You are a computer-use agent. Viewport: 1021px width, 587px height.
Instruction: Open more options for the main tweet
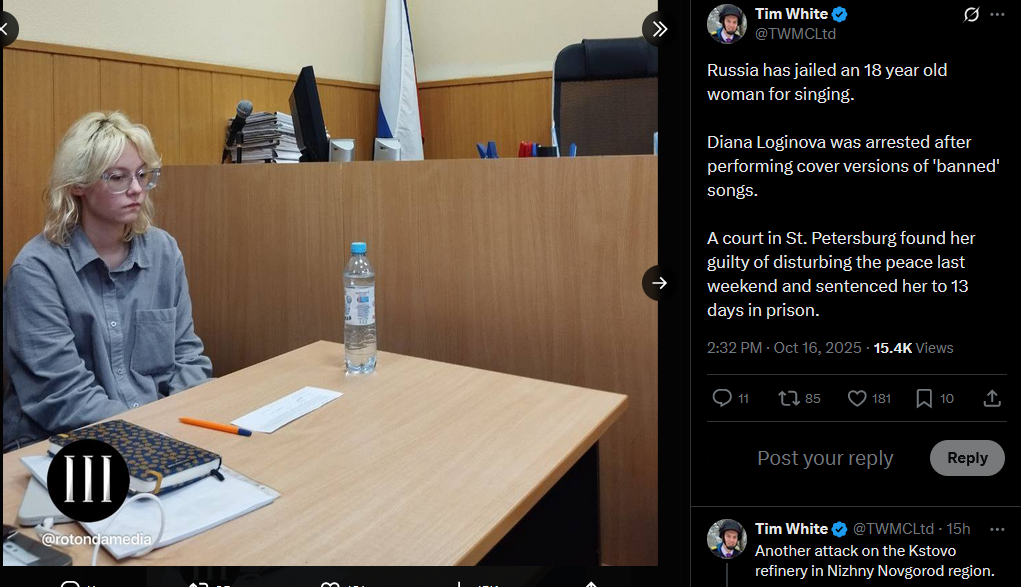pos(997,14)
